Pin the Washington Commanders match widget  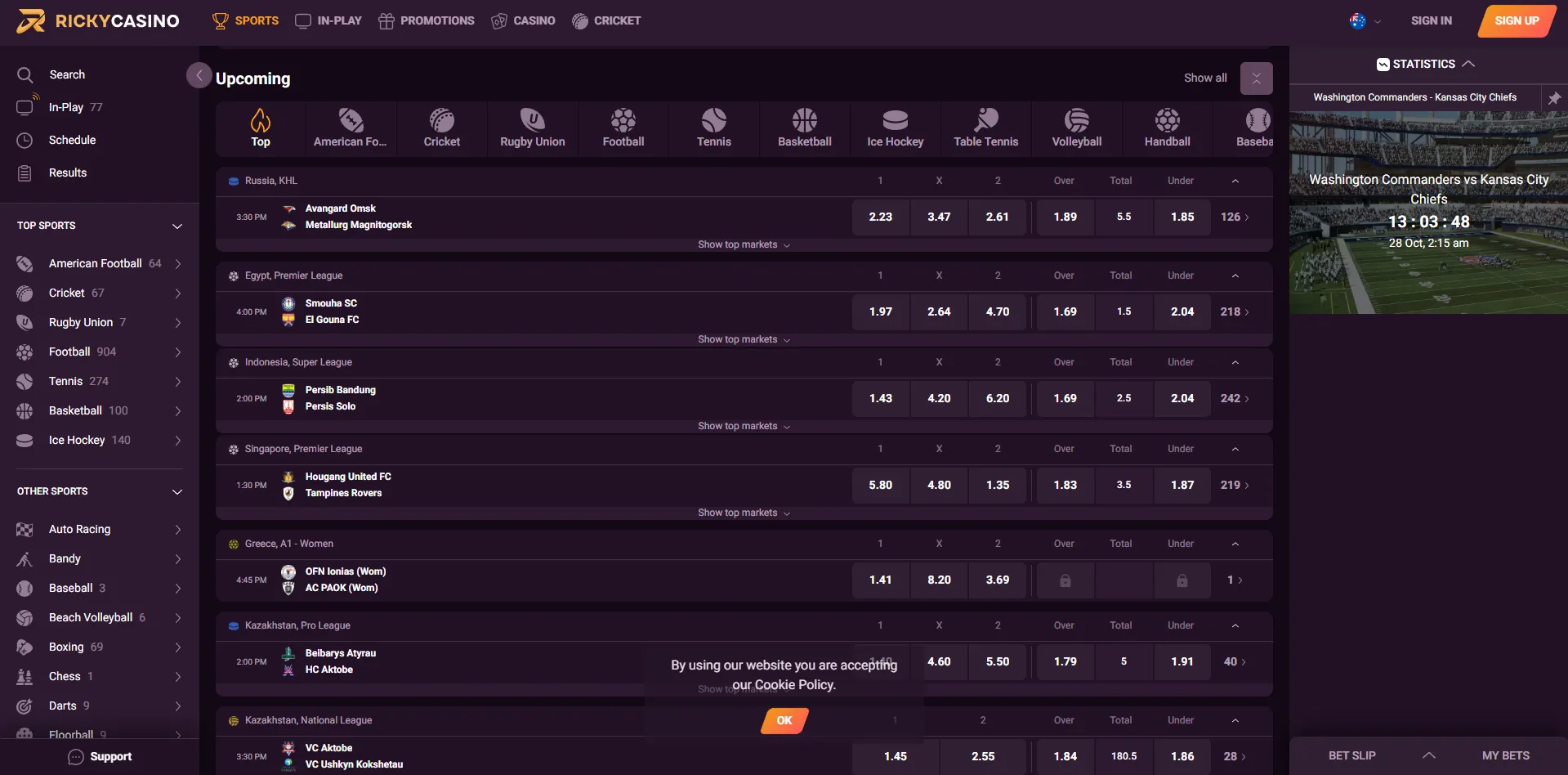1553,98
